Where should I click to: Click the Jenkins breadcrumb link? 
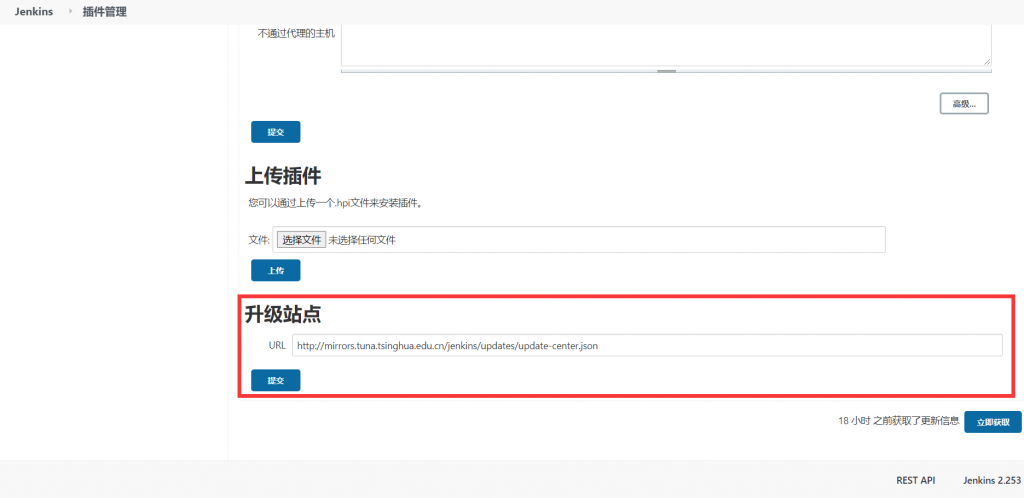pos(34,12)
